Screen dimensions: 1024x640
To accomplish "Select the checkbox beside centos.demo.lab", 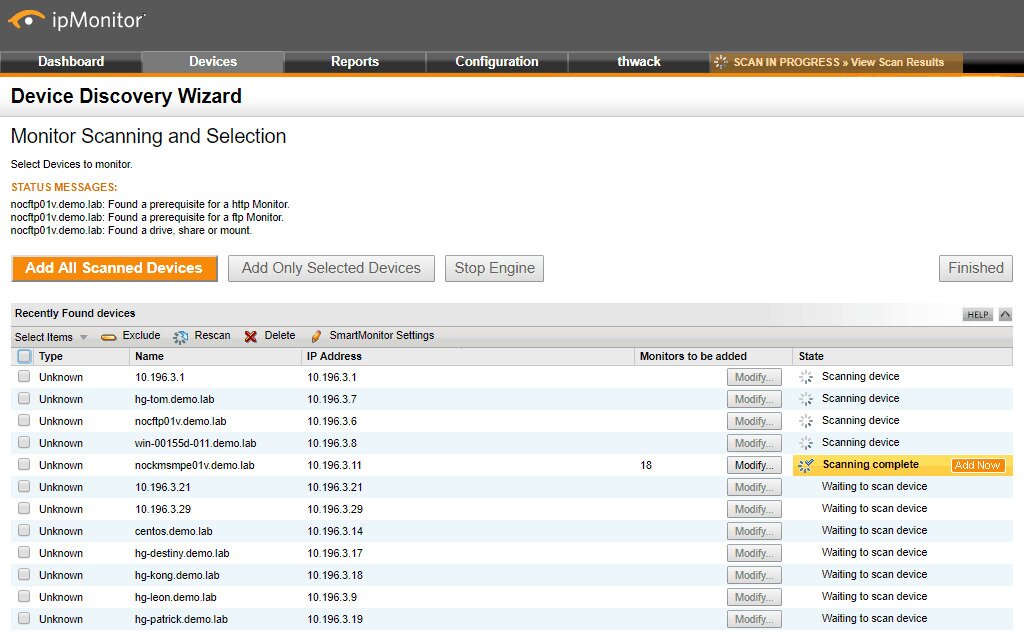I will click(x=22, y=531).
